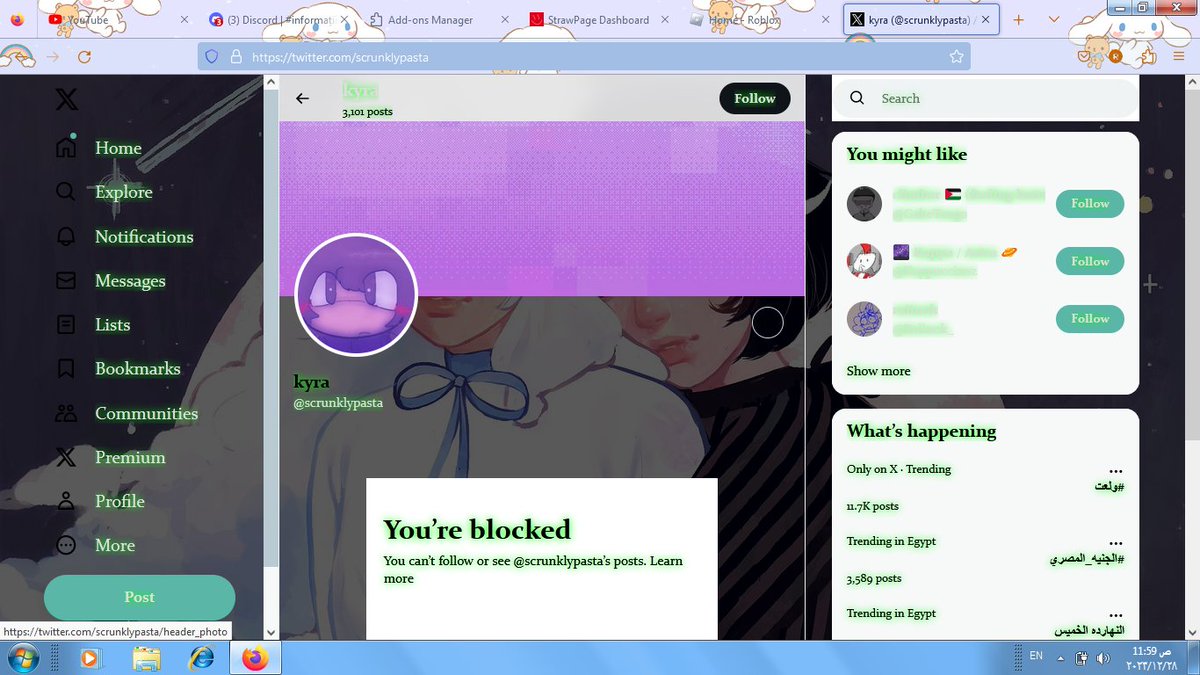Bookmark this page with the star icon
The width and height of the screenshot is (1200, 675).
point(956,57)
